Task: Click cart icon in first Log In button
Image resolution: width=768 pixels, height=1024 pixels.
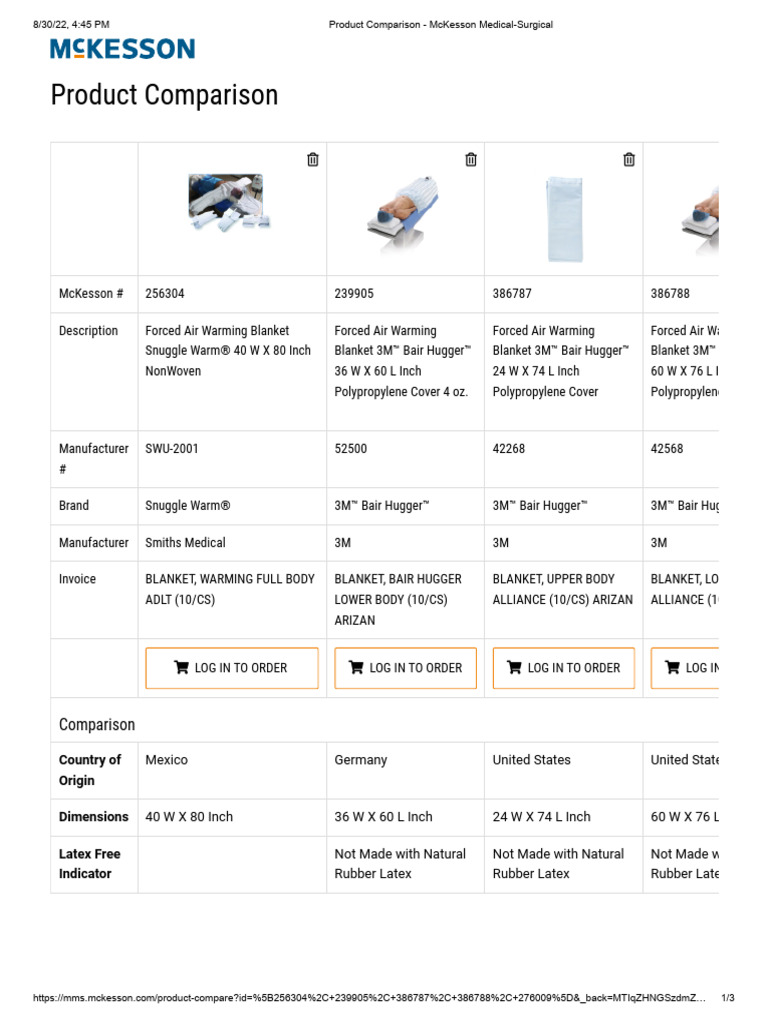Action: coord(181,667)
